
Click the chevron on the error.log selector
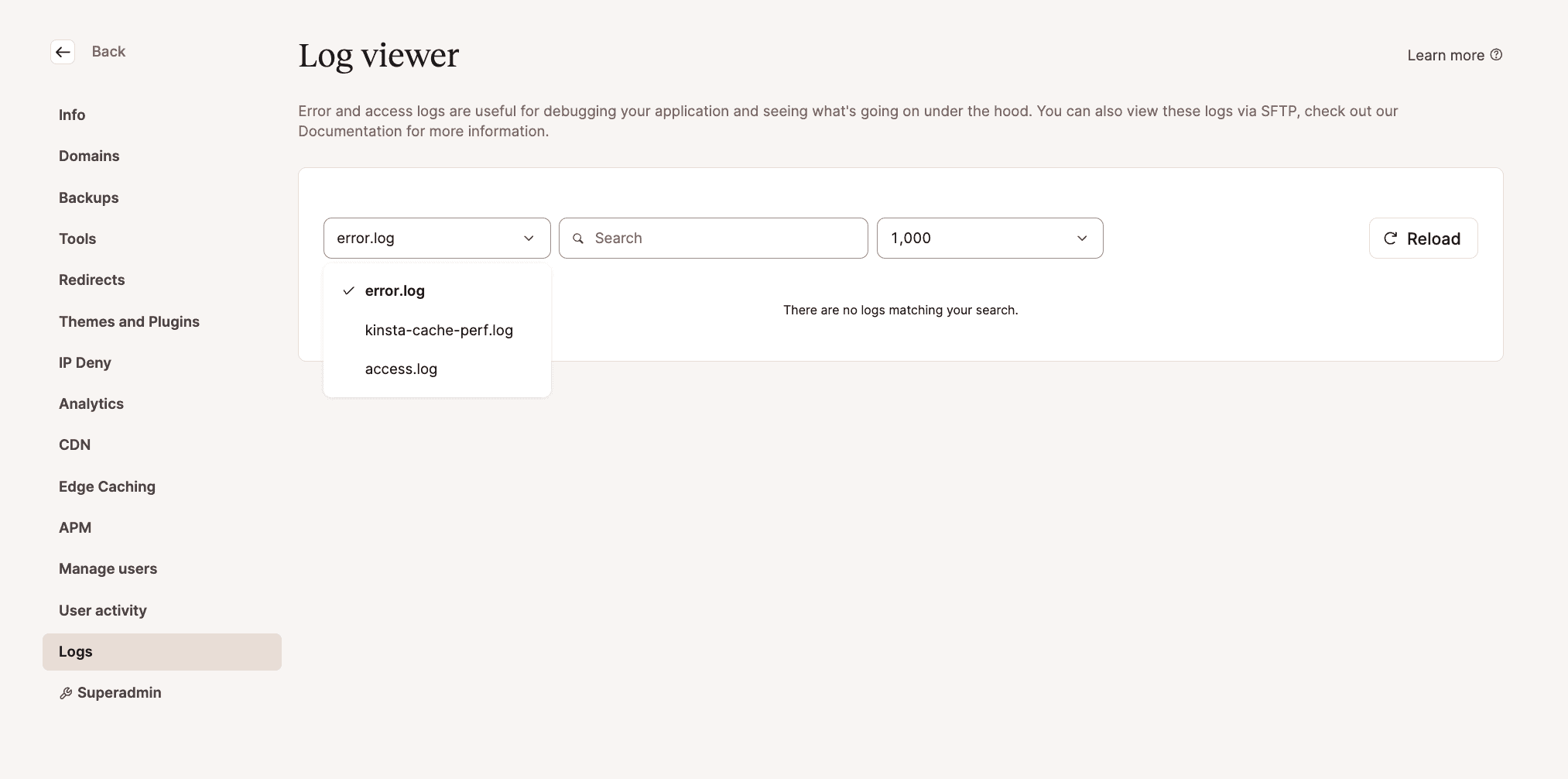point(529,239)
